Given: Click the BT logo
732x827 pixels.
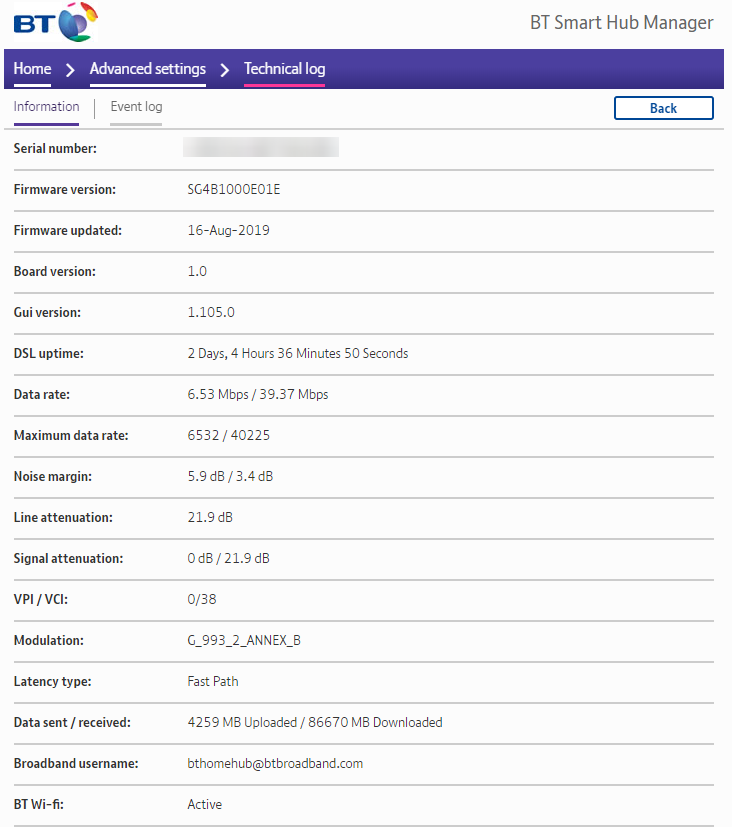Looking at the screenshot, I should click(55, 22).
